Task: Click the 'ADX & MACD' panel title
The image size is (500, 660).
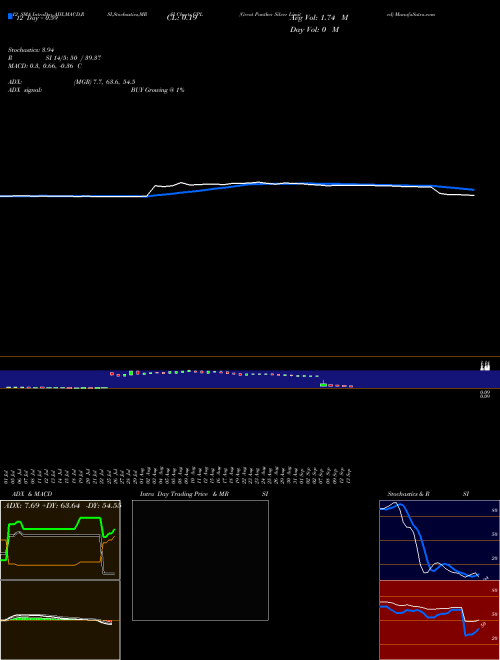Action: (32, 494)
